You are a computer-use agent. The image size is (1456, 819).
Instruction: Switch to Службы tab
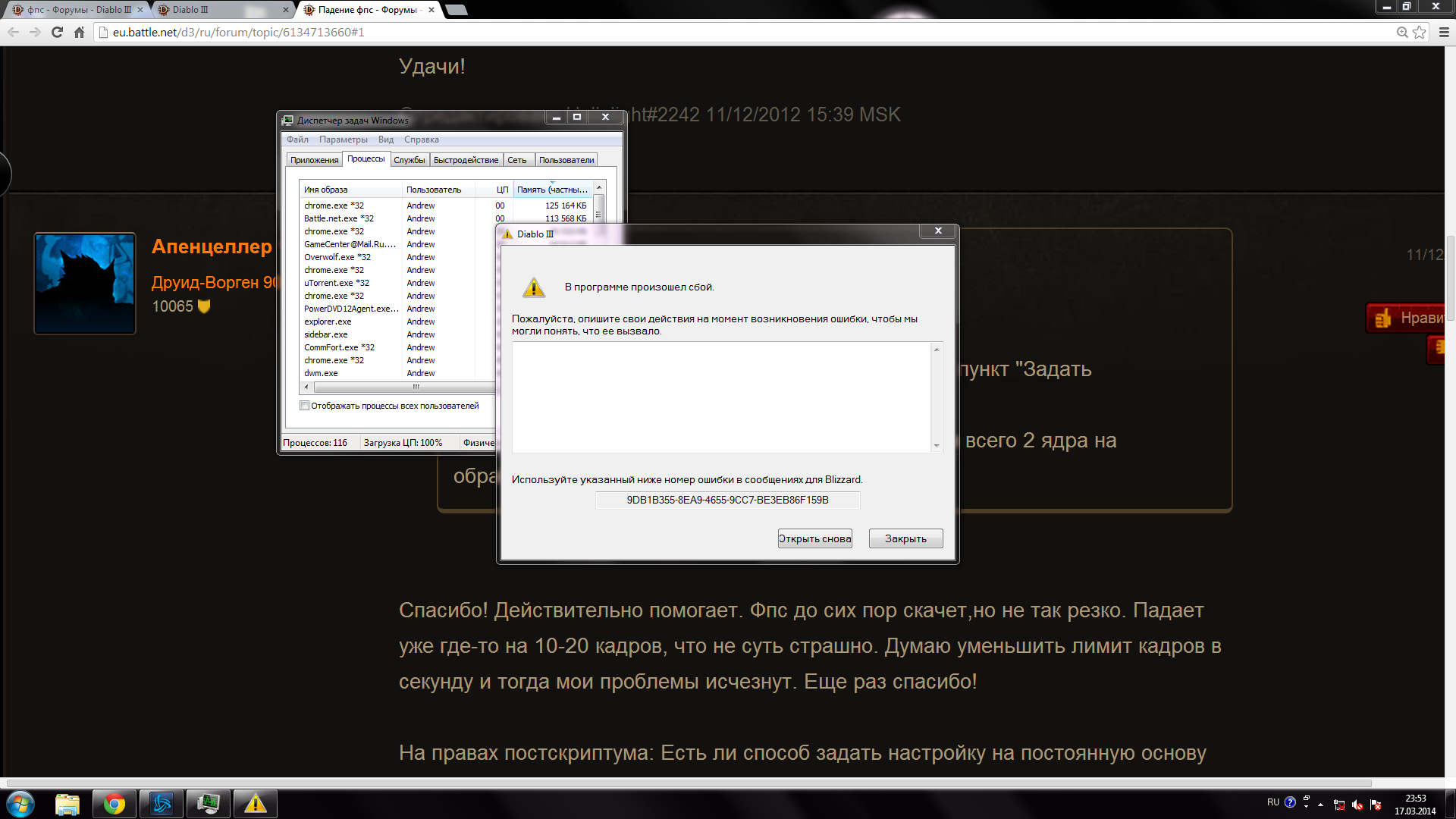tap(409, 160)
